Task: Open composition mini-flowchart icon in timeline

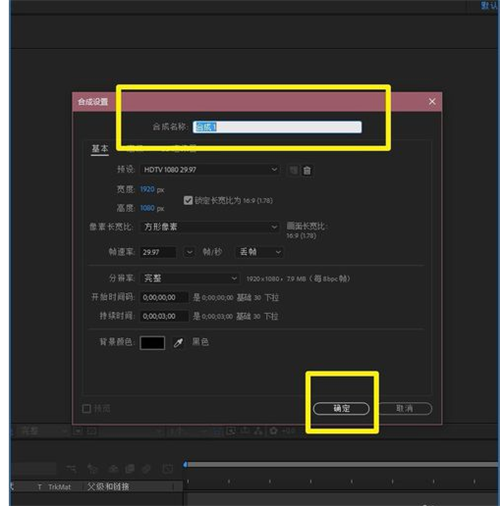Action: click(71, 469)
